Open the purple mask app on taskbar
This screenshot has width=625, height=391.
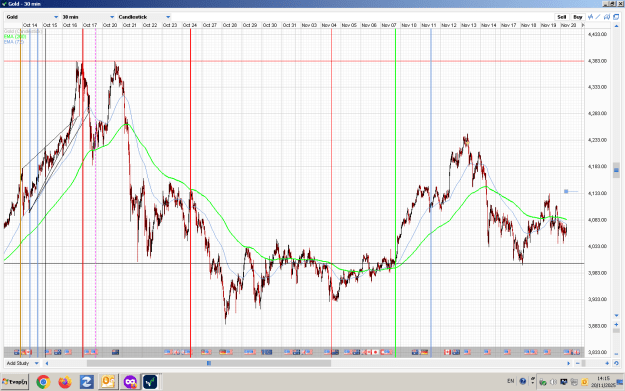click(x=130, y=382)
